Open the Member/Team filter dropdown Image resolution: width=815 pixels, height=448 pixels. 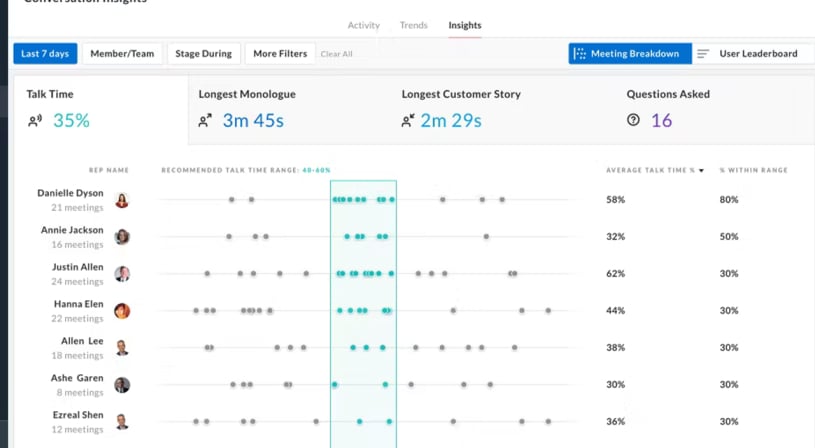(x=122, y=54)
